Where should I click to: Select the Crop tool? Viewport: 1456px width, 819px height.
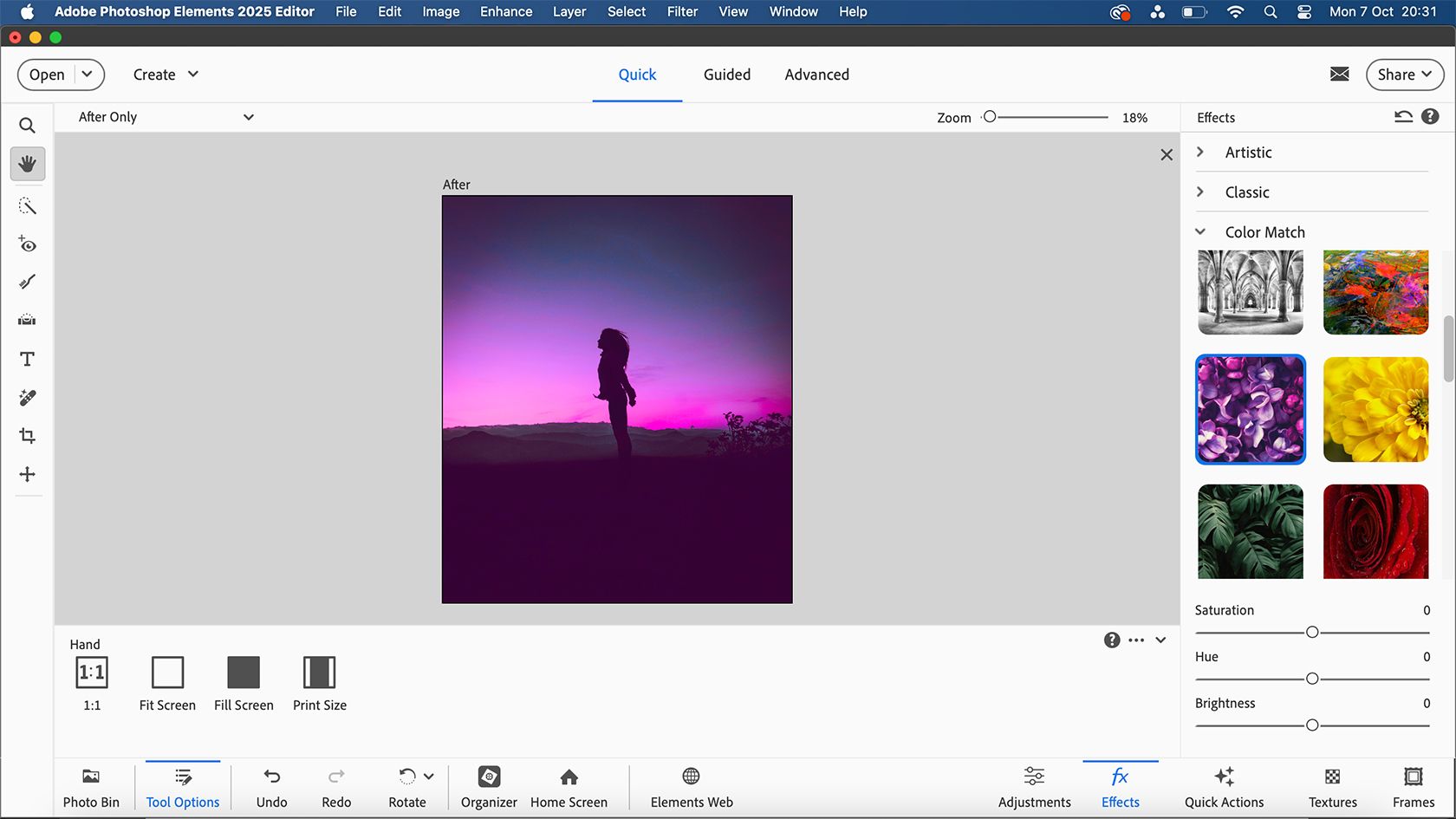(x=28, y=435)
